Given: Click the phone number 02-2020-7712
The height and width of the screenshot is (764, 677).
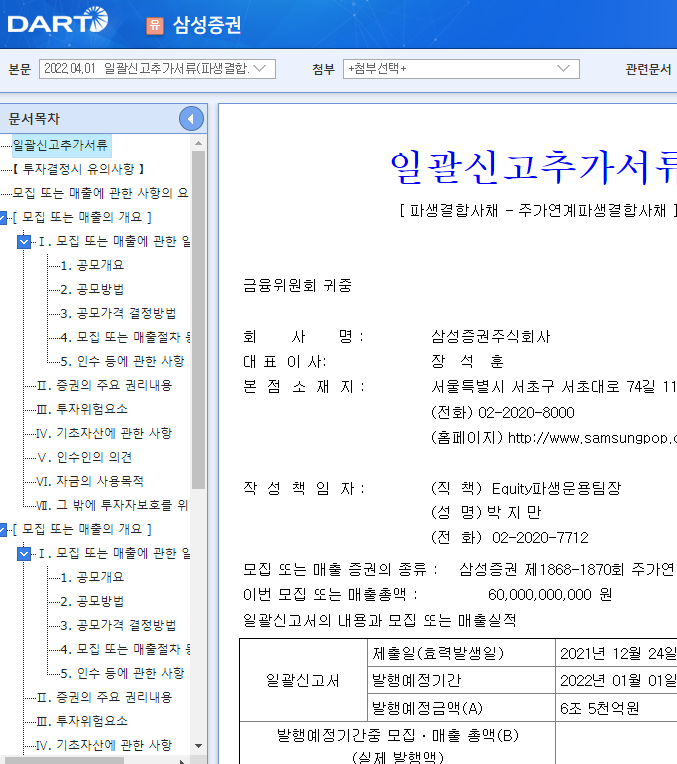Looking at the screenshot, I should click(540, 537).
